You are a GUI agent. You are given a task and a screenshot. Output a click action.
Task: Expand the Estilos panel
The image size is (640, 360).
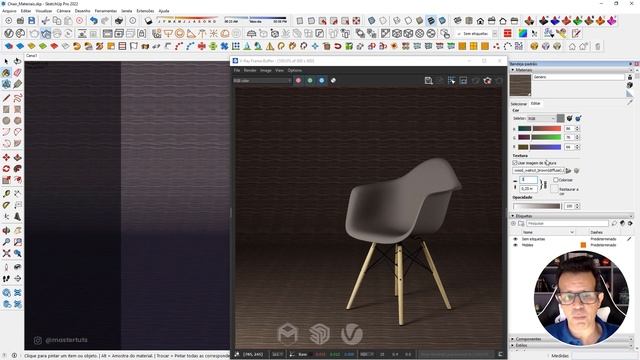pos(513,345)
